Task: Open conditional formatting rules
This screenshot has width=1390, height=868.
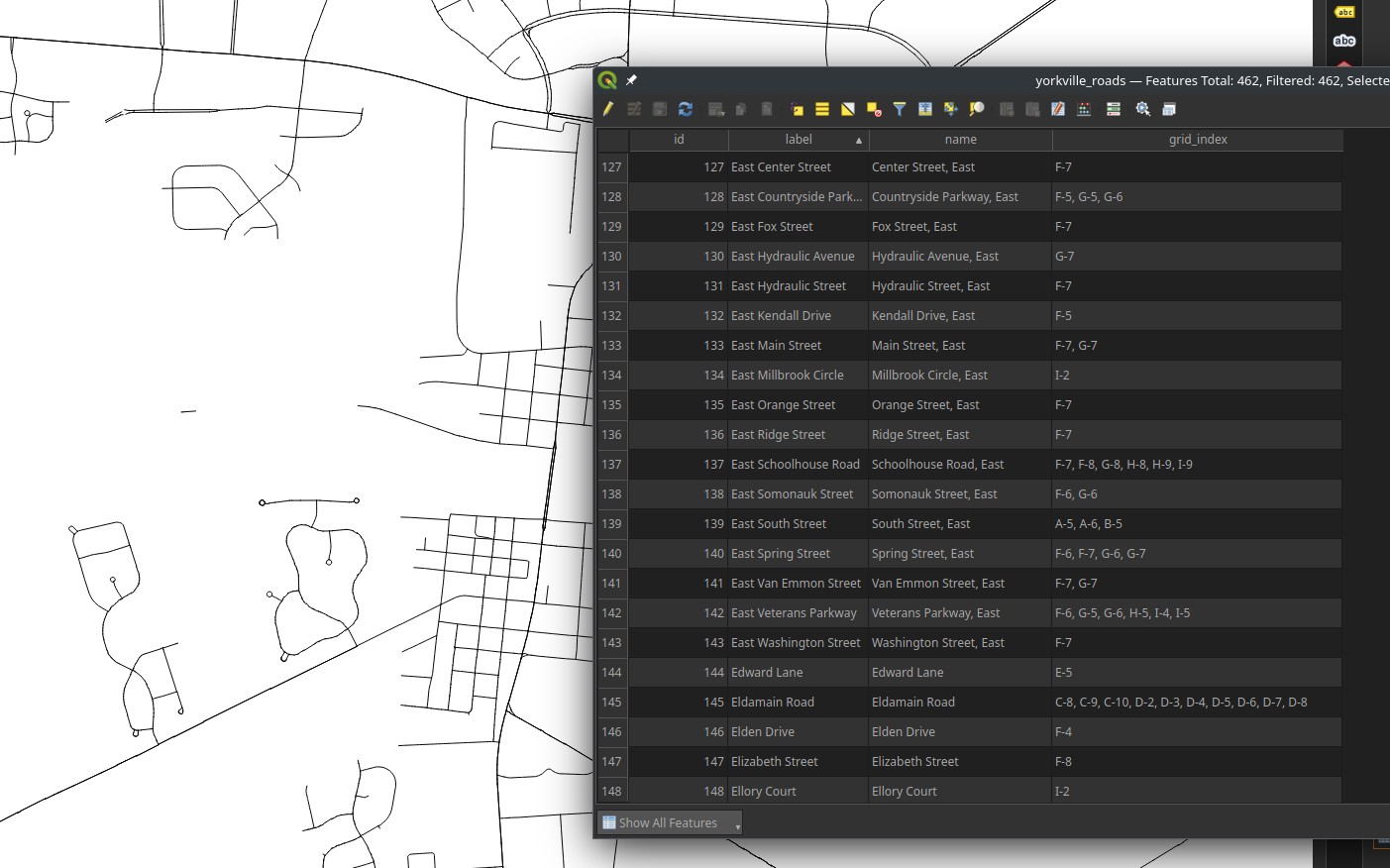Action: click(x=1084, y=109)
